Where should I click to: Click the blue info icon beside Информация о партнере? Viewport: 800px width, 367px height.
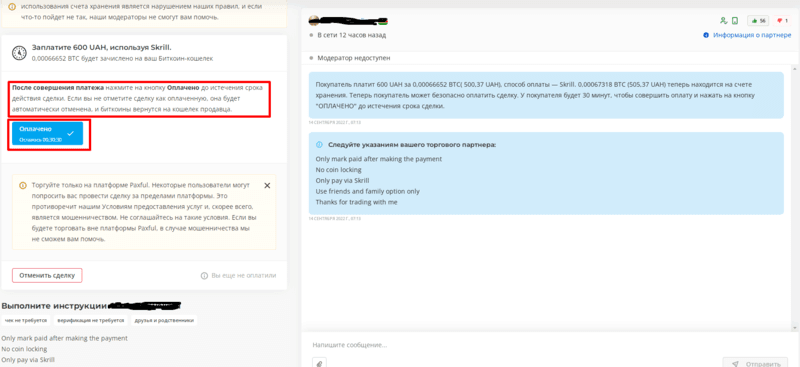706,35
